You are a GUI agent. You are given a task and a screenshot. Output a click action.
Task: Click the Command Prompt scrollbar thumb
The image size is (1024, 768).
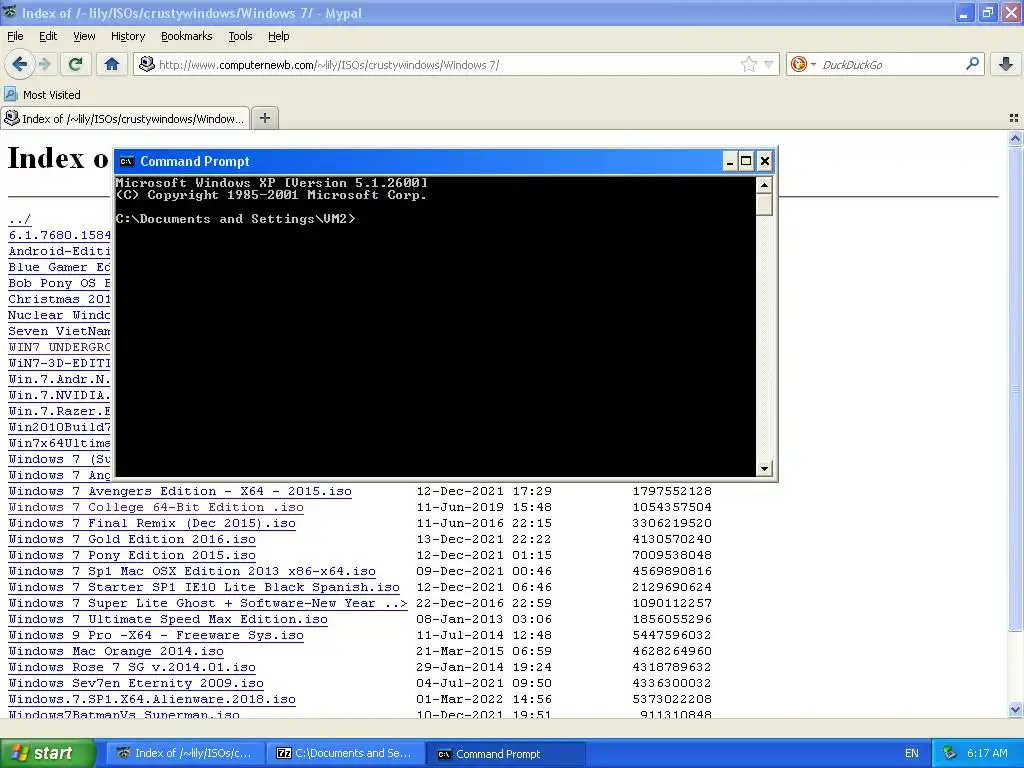[764, 204]
